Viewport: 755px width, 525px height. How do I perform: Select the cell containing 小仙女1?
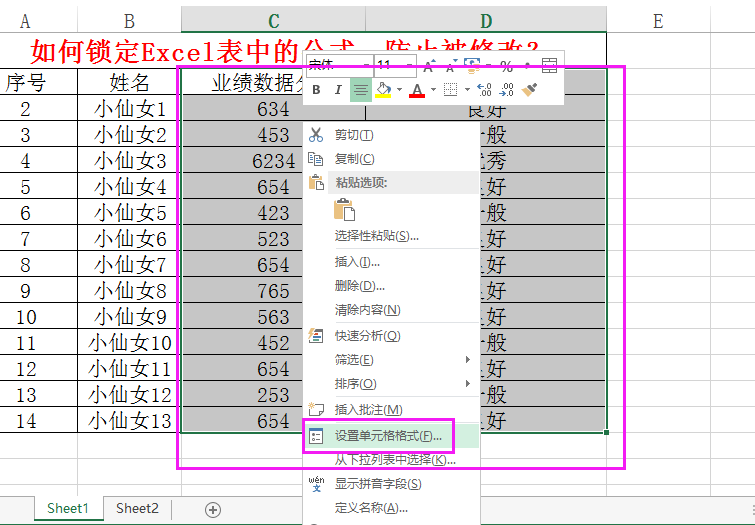pos(129,108)
